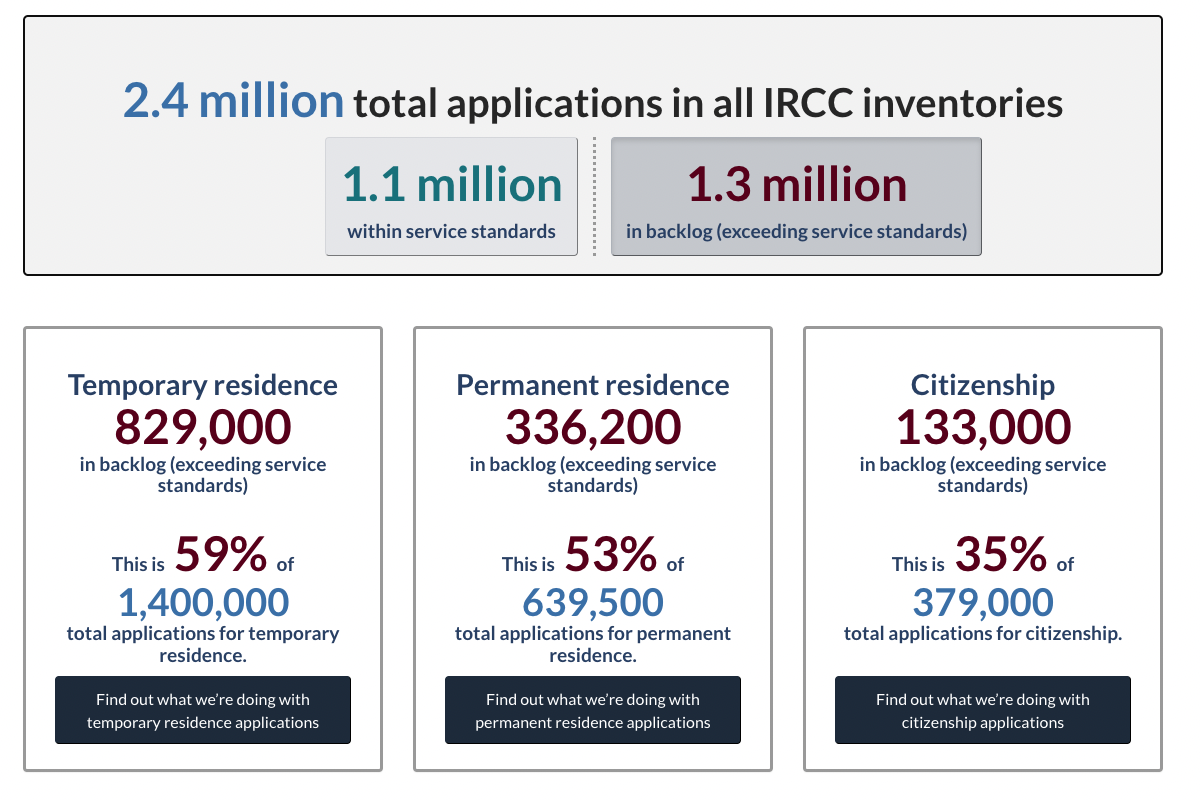The width and height of the screenshot is (1200, 800).
Task: Click the Citizenship heading
Action: (983, 385)
